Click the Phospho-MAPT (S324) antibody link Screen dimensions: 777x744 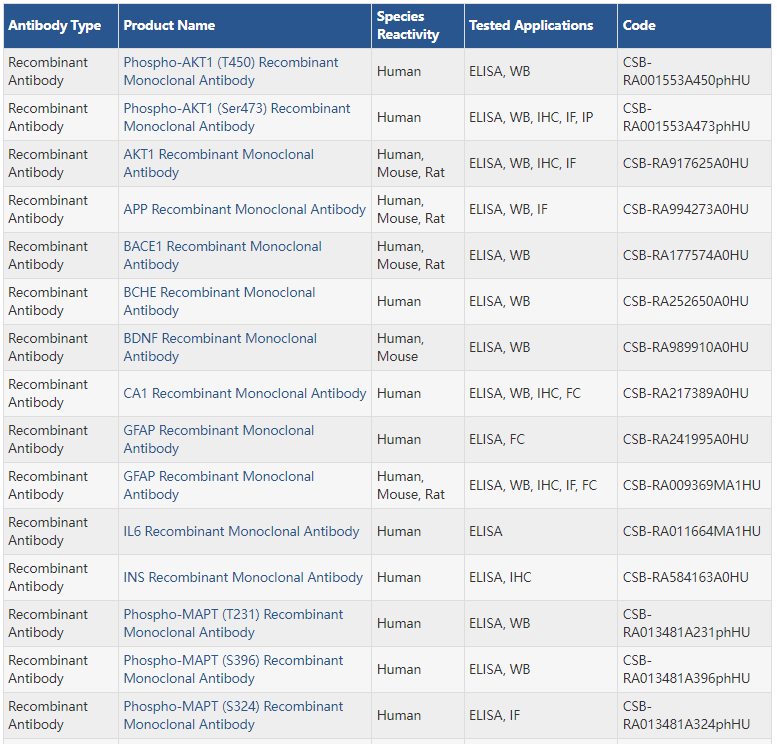[233, 707]
